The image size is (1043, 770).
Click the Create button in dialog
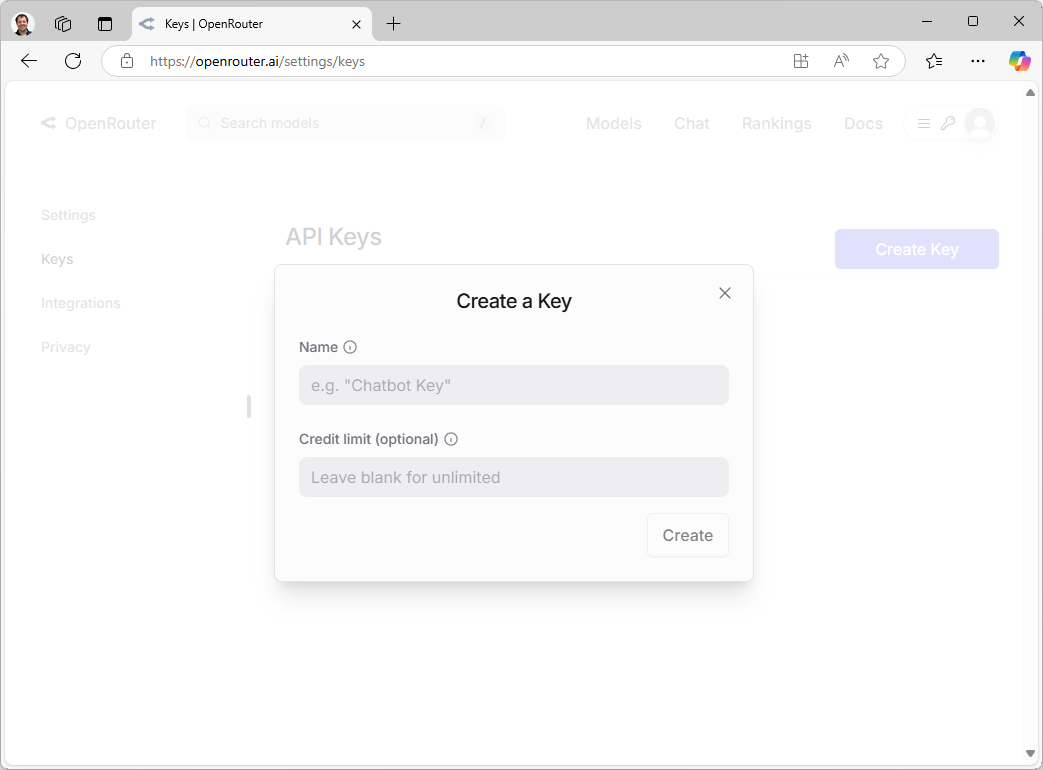(687, 535)
